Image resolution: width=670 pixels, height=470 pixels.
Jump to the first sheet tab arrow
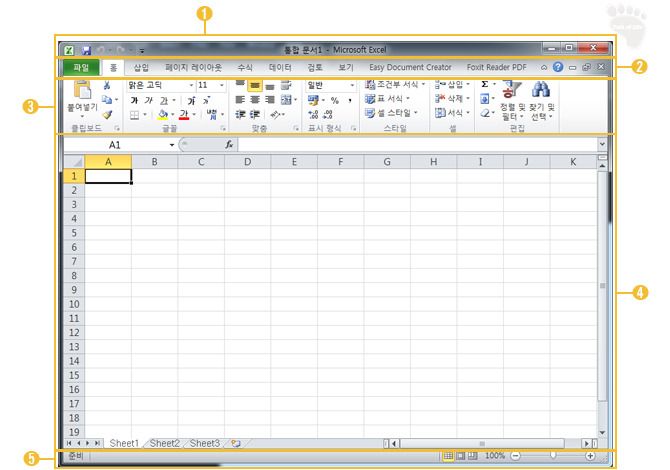[x=69, y=444]
